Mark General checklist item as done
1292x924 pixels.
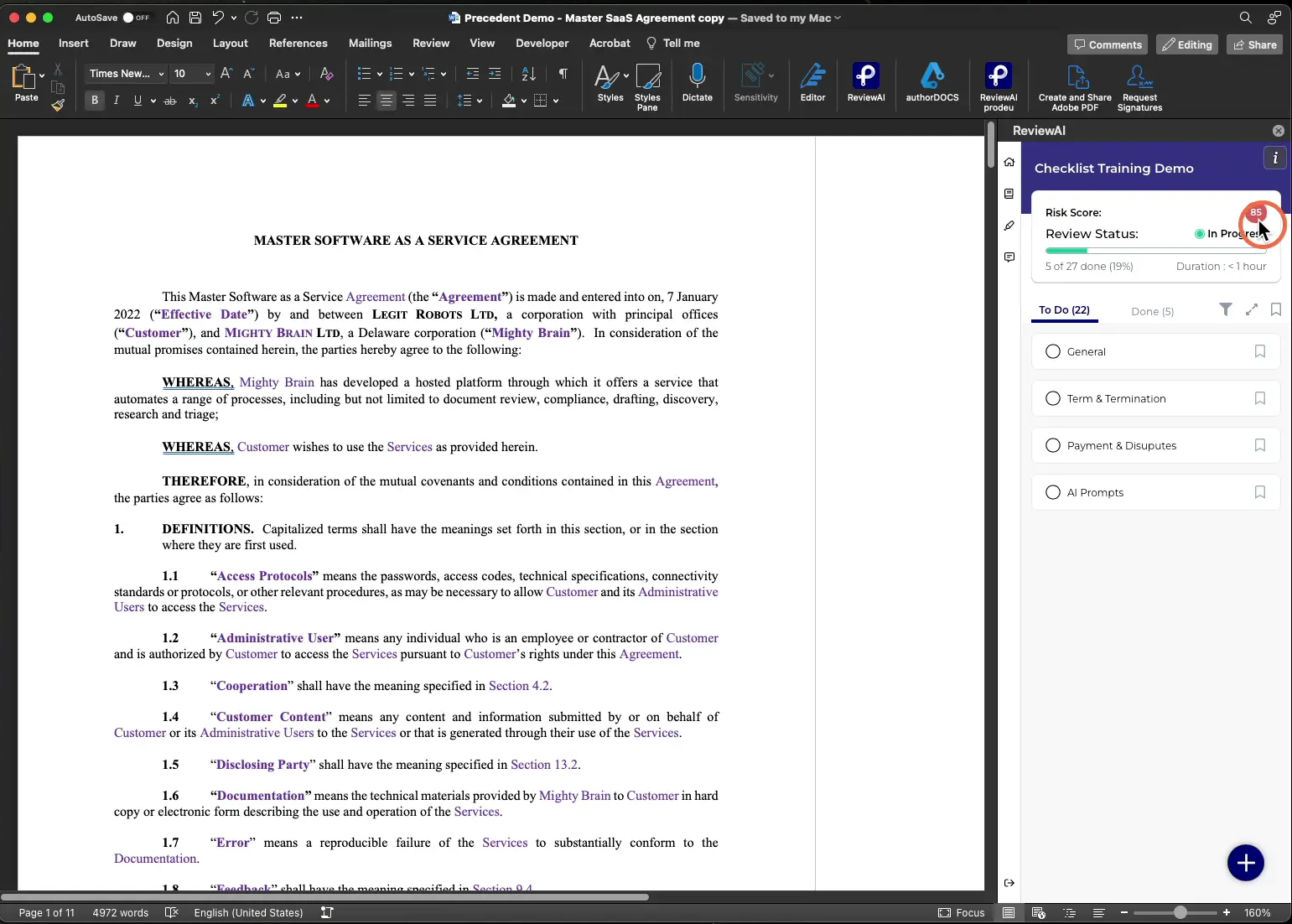click(1053, 351)
